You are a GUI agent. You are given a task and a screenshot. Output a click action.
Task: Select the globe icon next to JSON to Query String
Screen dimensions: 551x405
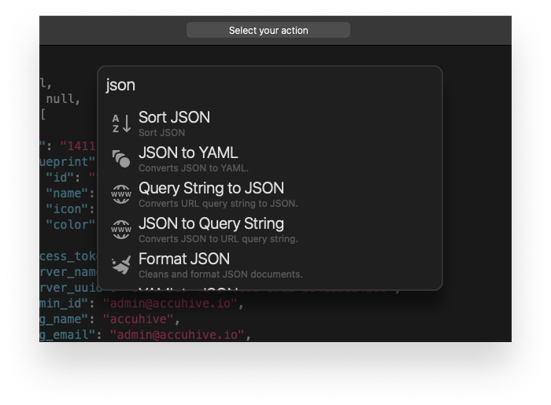tap(121, 229)
